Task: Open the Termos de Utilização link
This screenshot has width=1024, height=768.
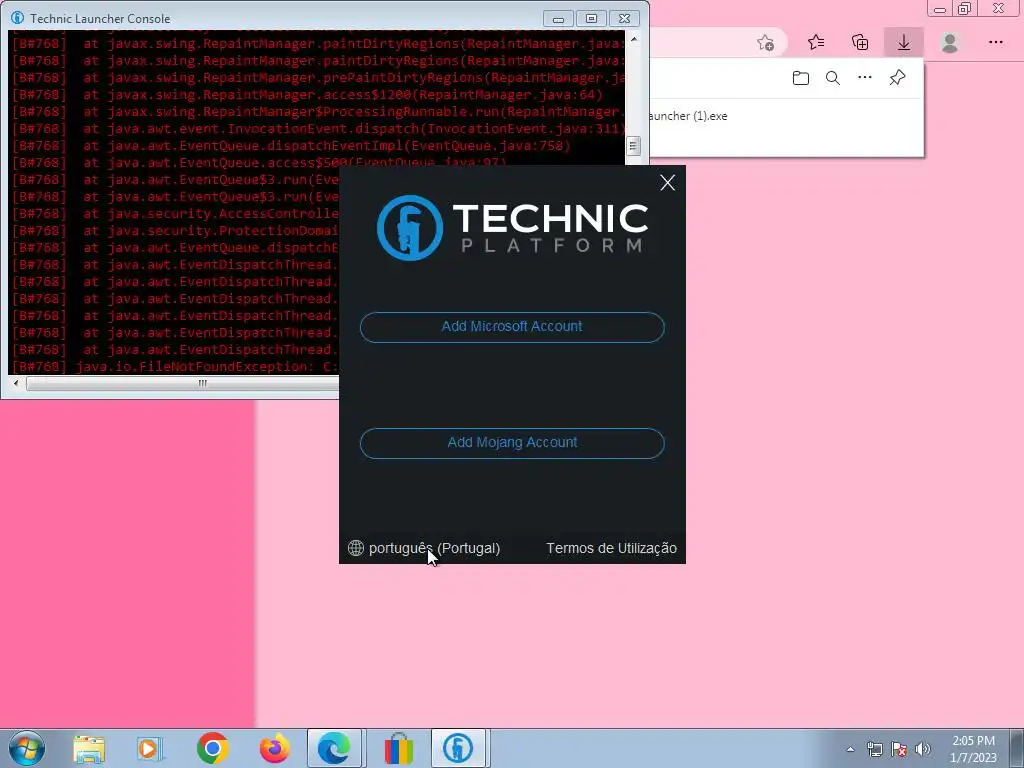Action: tap(611, 549)
